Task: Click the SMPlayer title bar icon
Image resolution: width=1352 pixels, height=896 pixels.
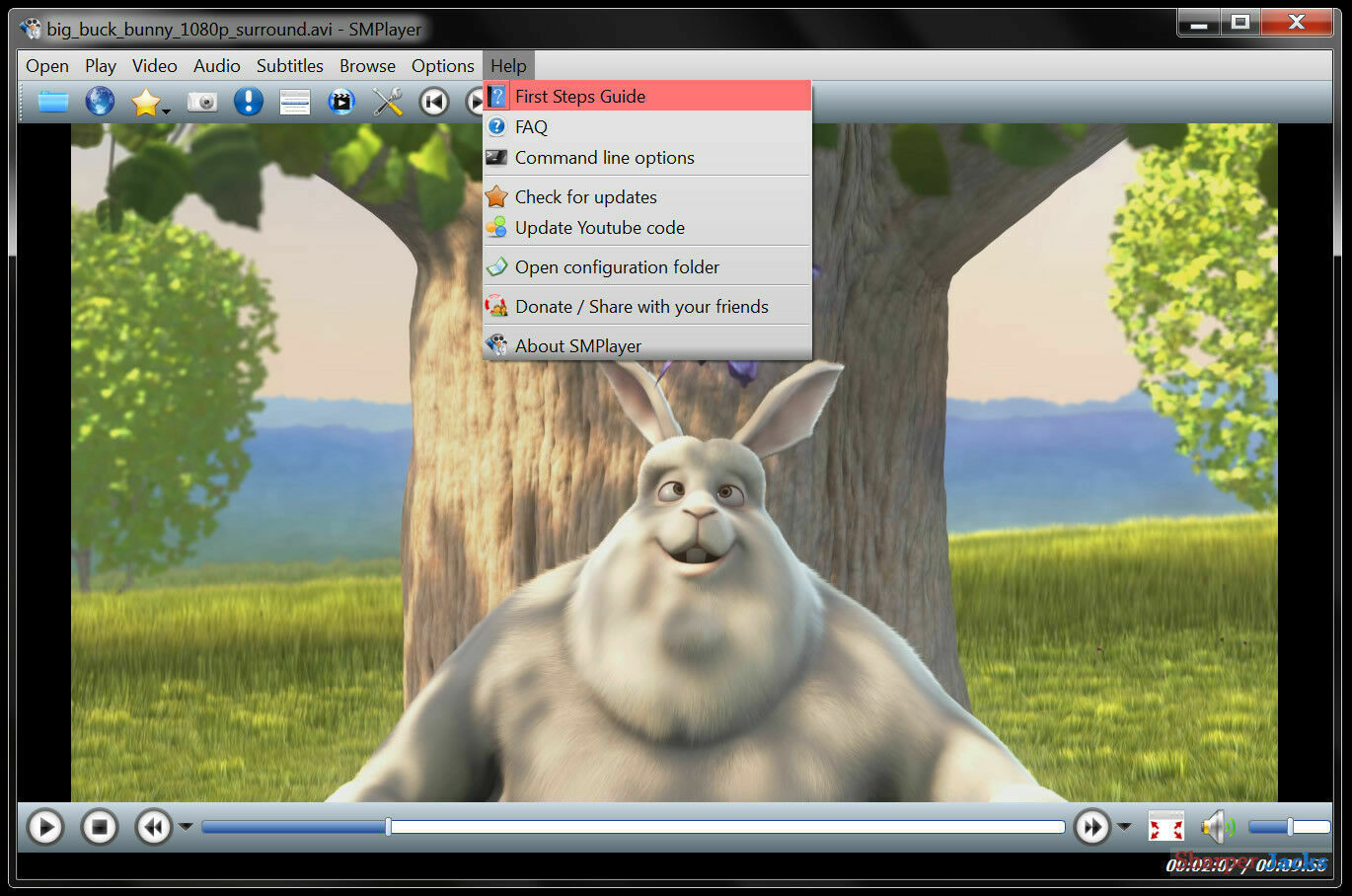Action: coord(31,29)
